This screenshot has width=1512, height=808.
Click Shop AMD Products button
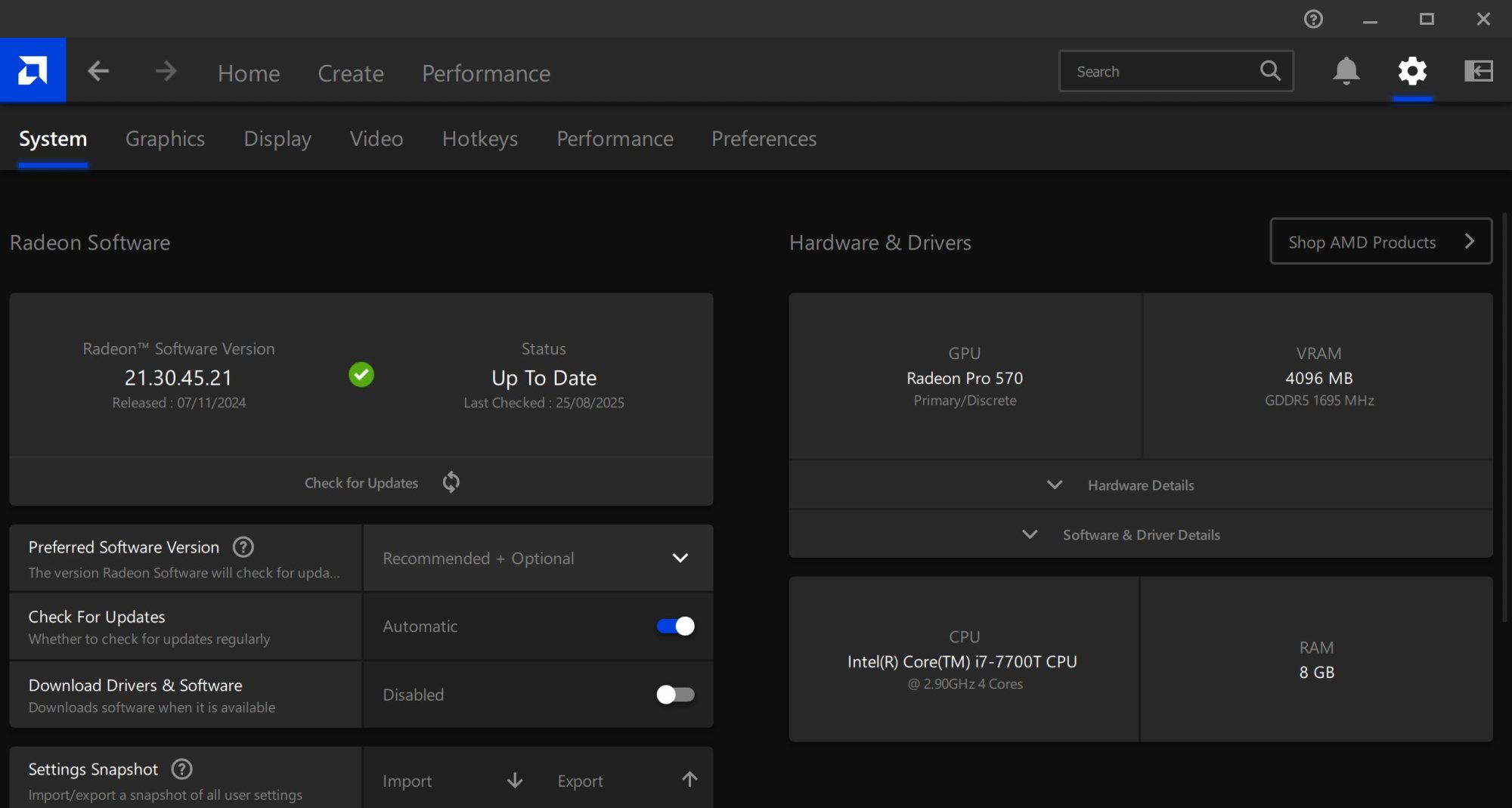click(1380, 241)
